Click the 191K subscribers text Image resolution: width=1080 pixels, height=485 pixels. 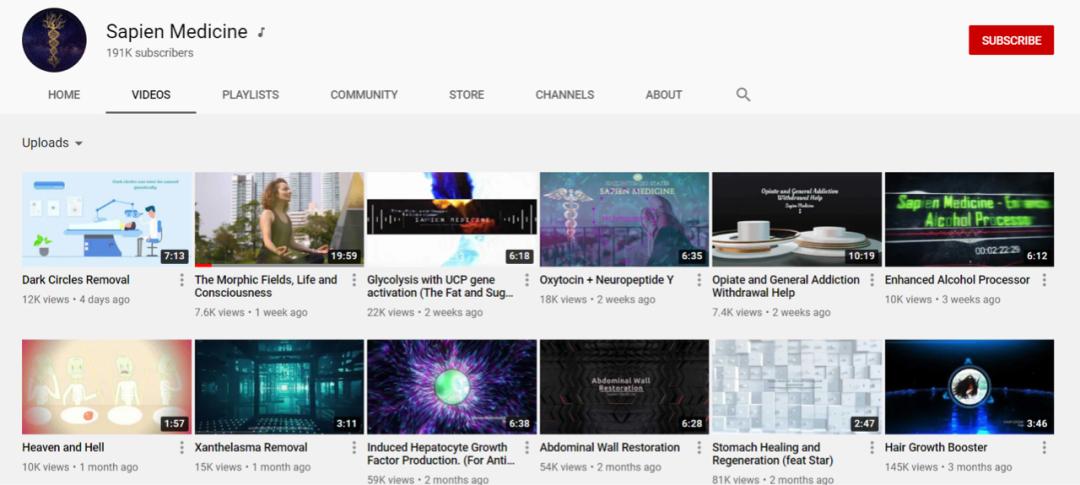tap(149, 53)
